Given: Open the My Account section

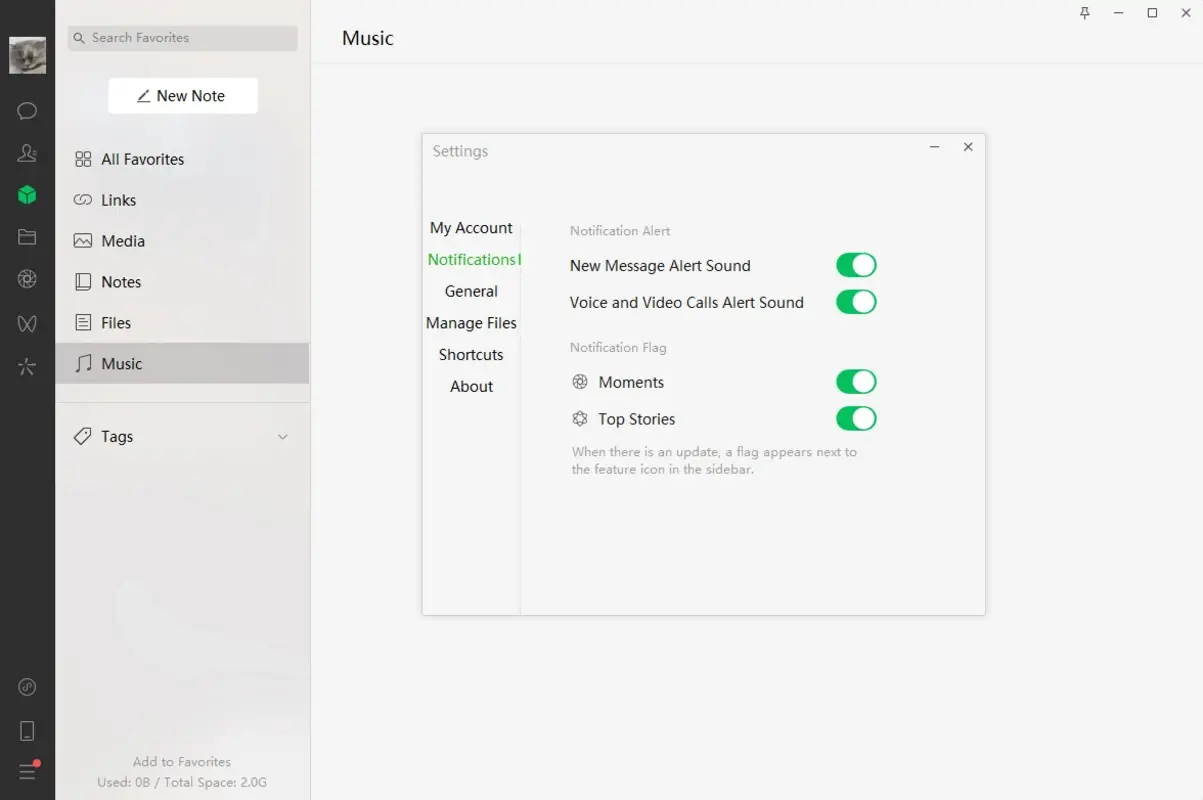Looking at the screenshot, I should tap(470, 227).
